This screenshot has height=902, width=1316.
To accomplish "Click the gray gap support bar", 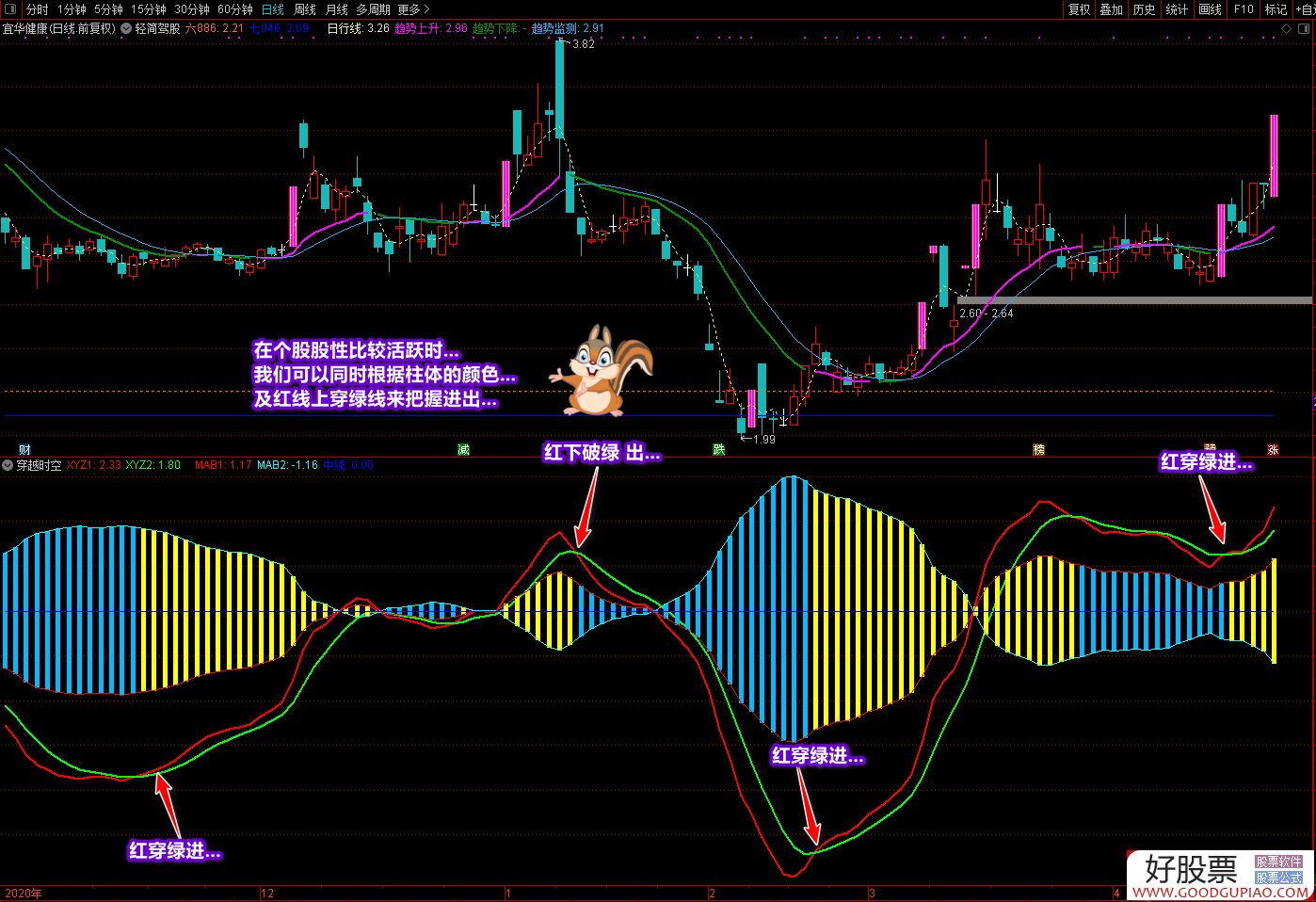I will (x=1134, y=300).
